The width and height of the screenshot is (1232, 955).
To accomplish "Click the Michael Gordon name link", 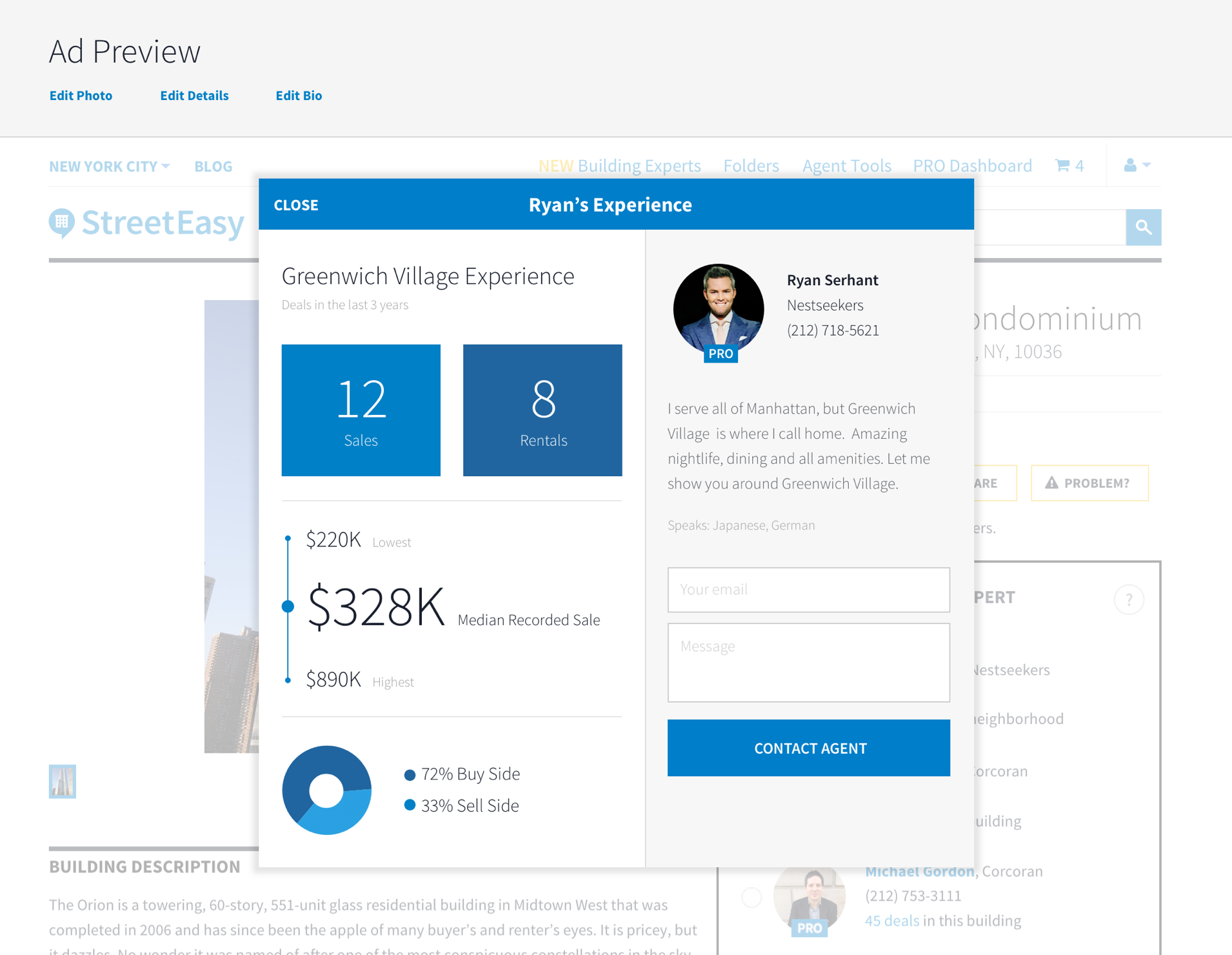I will pyautogui.click(x=919, y=871).
